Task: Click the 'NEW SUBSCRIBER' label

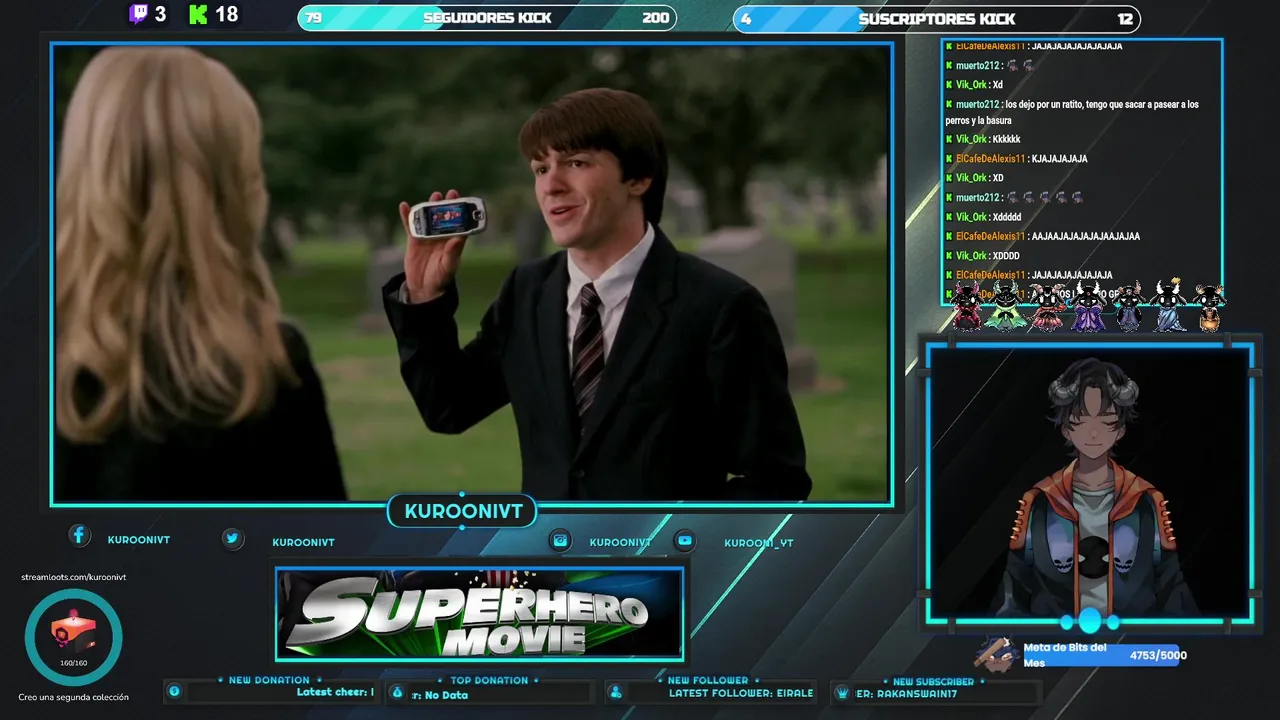Action: (x=933, y=682)
